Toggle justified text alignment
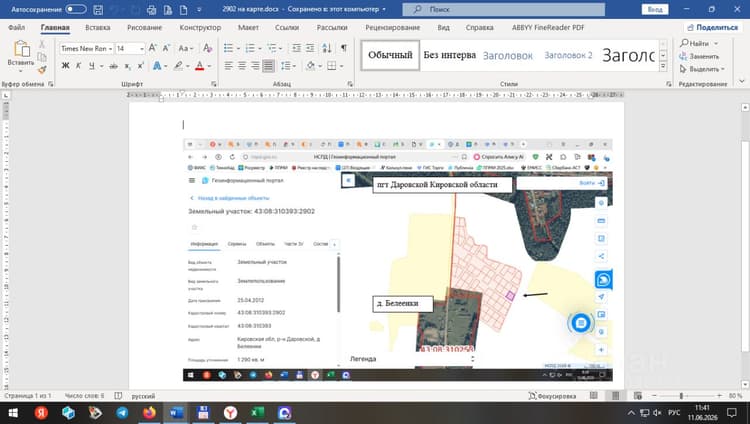Screen dimensions: 750x424 (268, 66)
